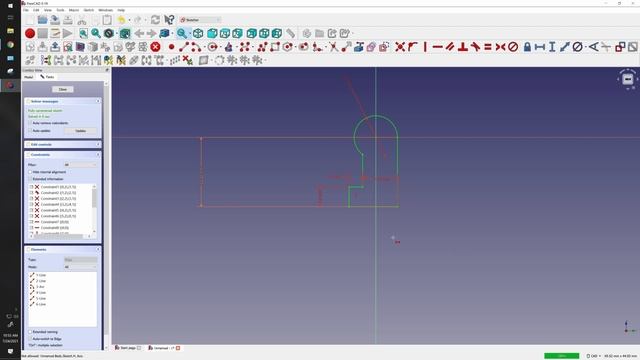
Task: Click the Leave Sketch red X icon
Action: point(155,47)
